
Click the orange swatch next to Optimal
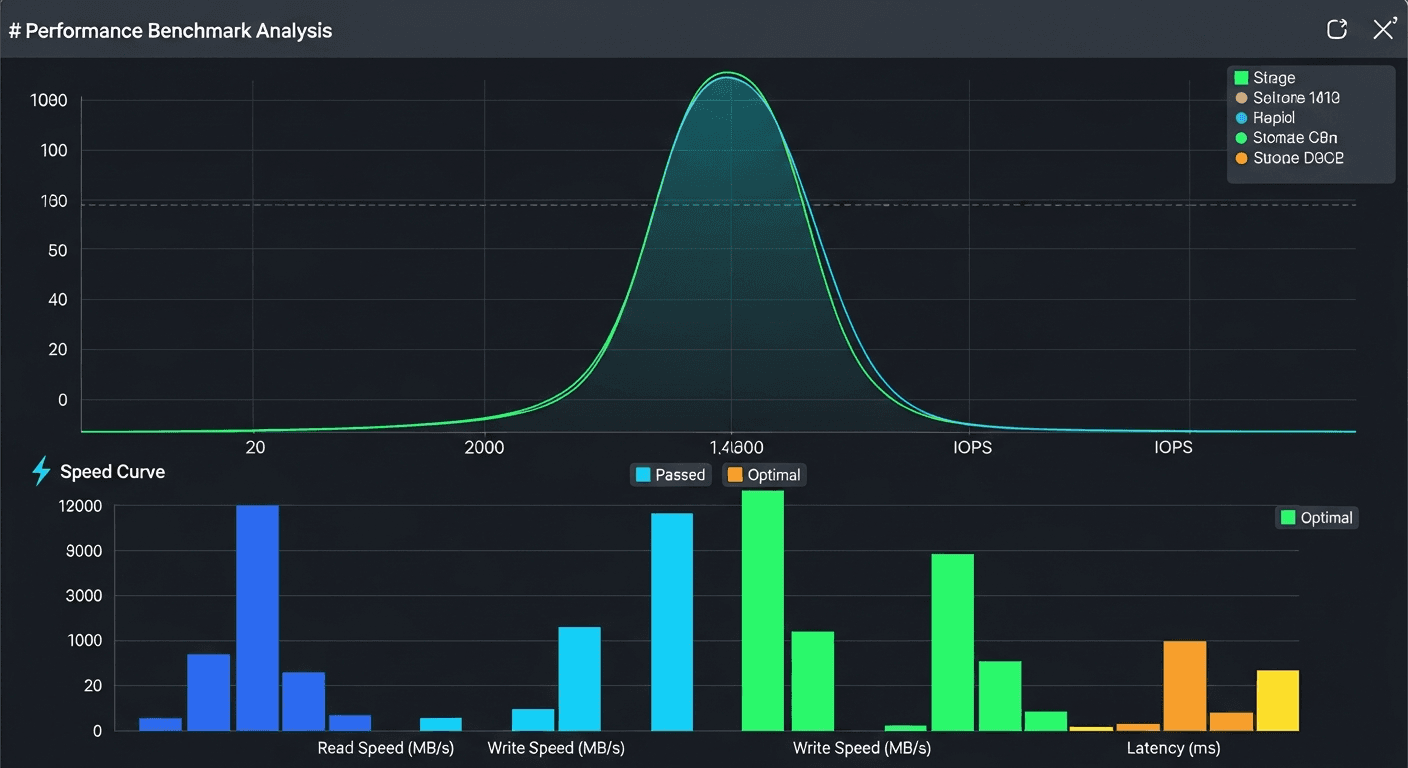[x=736, y=474]
